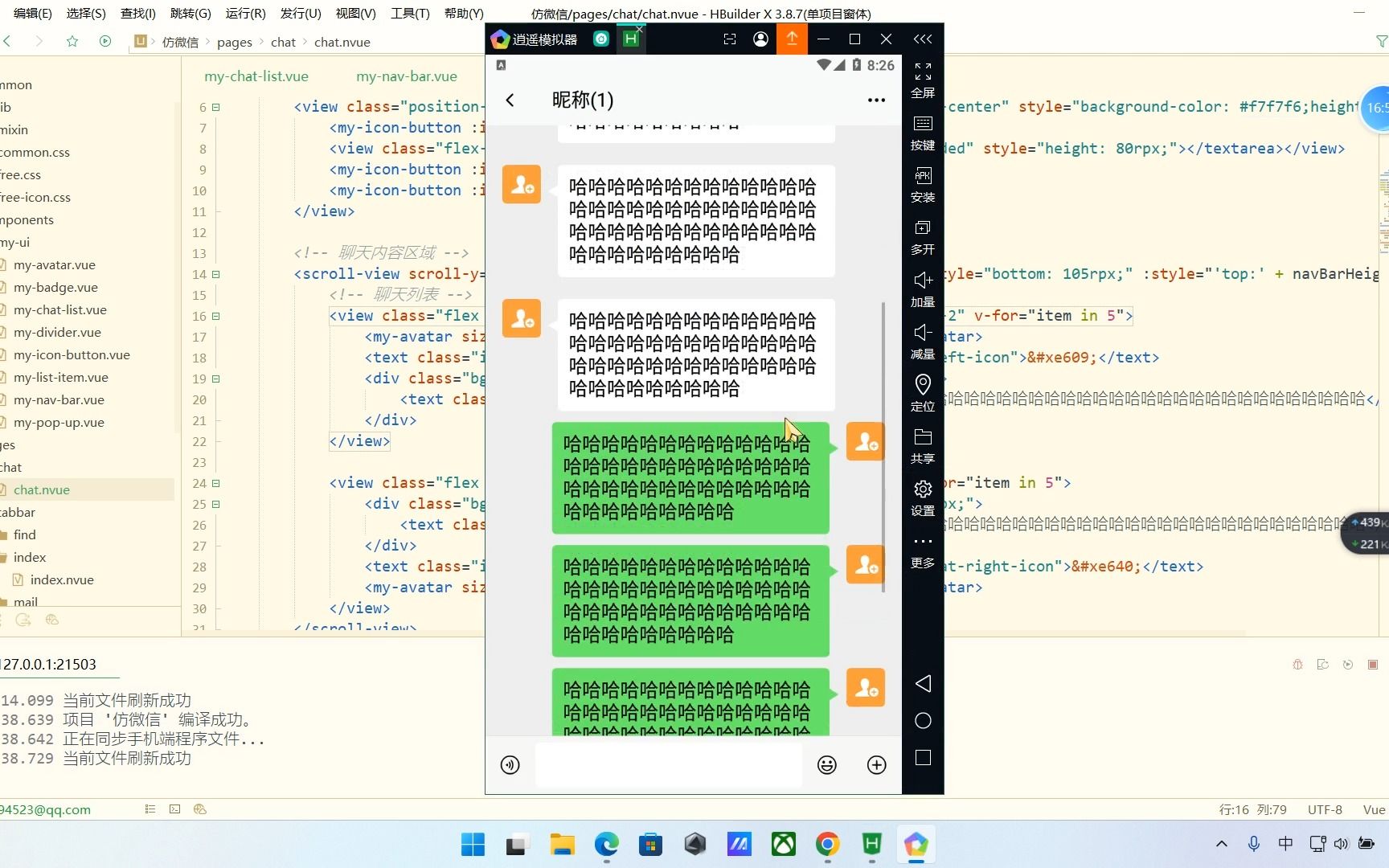Screen dimensions: 1389x868
Task: Click the chat message input field
Action: pyautogui.click(x=668, y=764)
